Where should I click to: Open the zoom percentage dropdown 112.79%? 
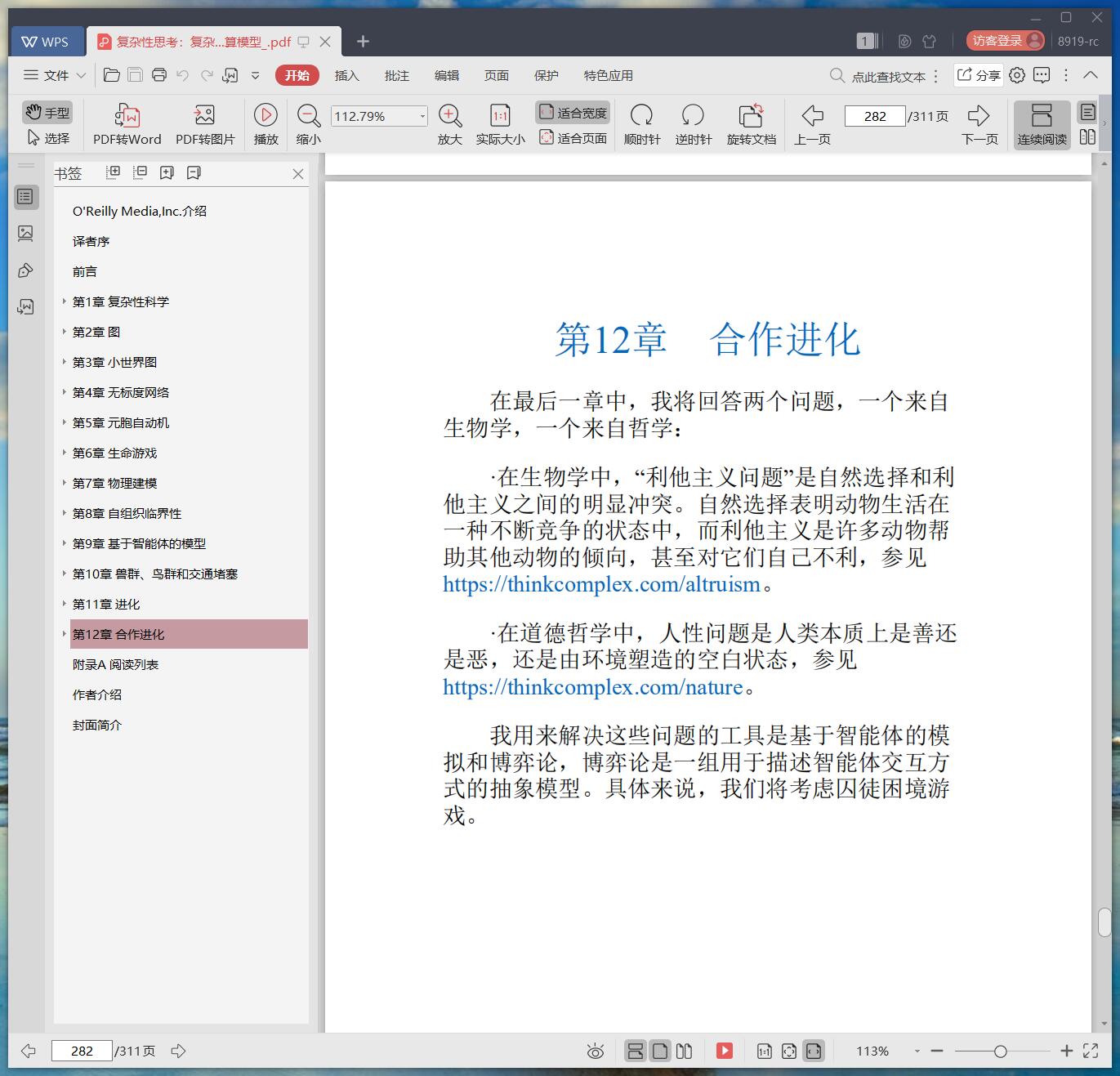(x=422, y=116)
